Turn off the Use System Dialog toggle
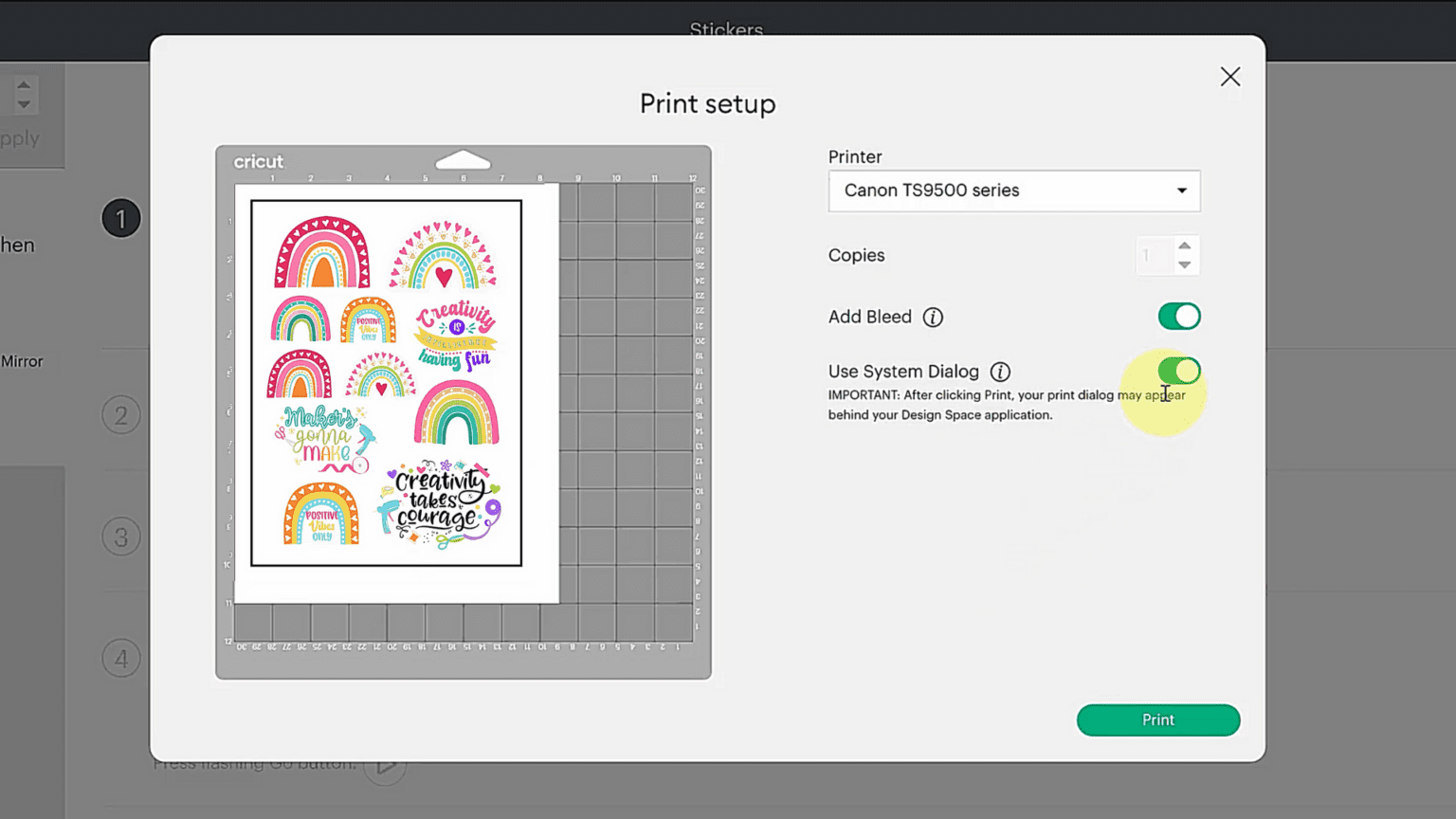The height and width of the screenshot is (819, 1456). 1178,371
